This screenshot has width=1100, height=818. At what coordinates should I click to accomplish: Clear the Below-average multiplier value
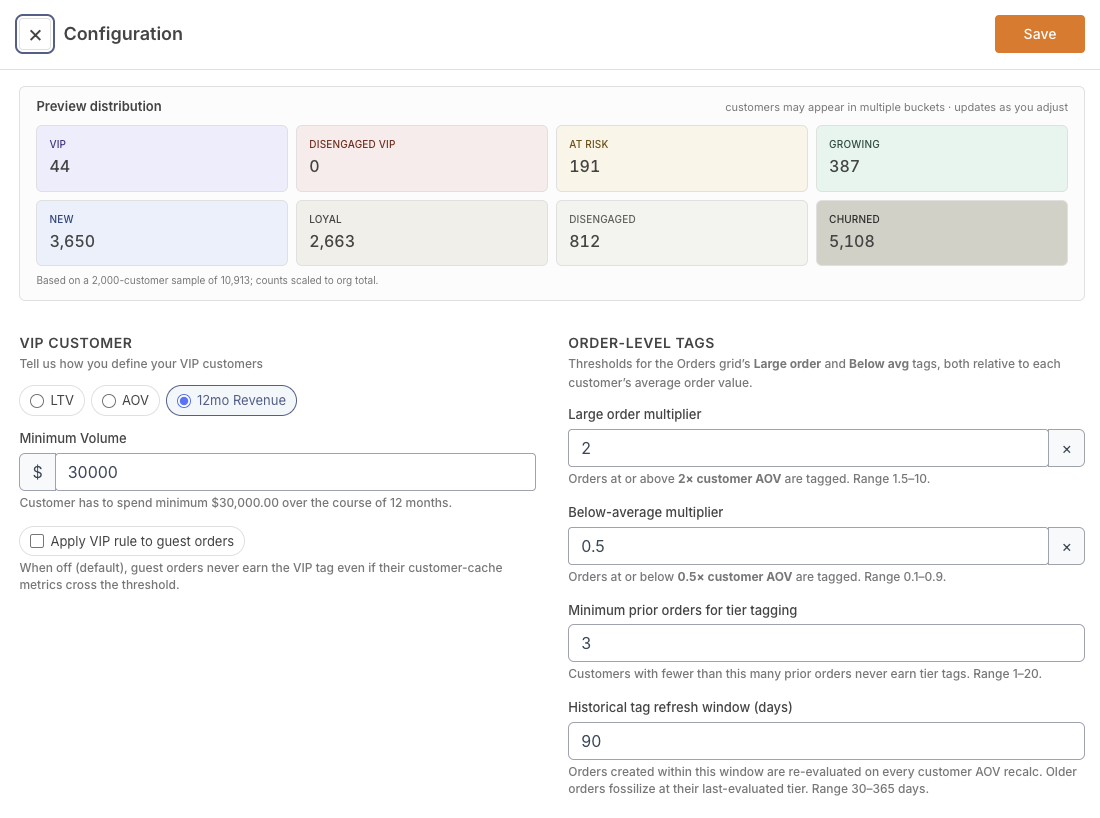coord(1066,547)
